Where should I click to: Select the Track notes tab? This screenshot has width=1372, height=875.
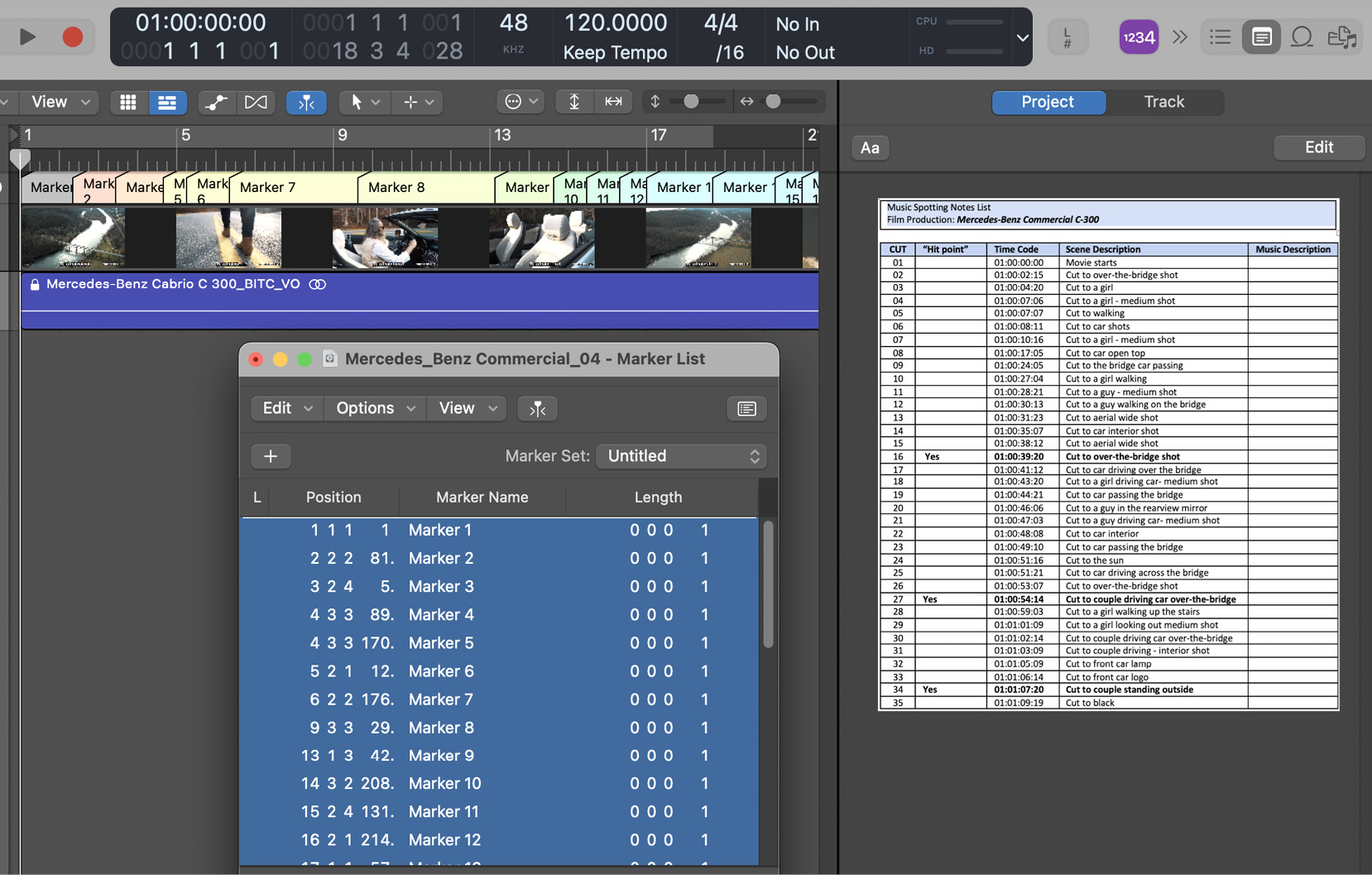pos(1163,102)
